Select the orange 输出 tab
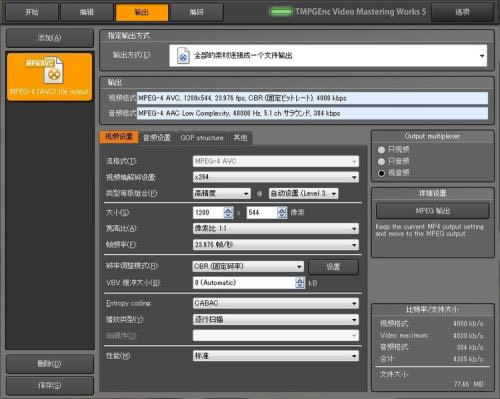Screen dimensions: 500x399 click(142, 12)
